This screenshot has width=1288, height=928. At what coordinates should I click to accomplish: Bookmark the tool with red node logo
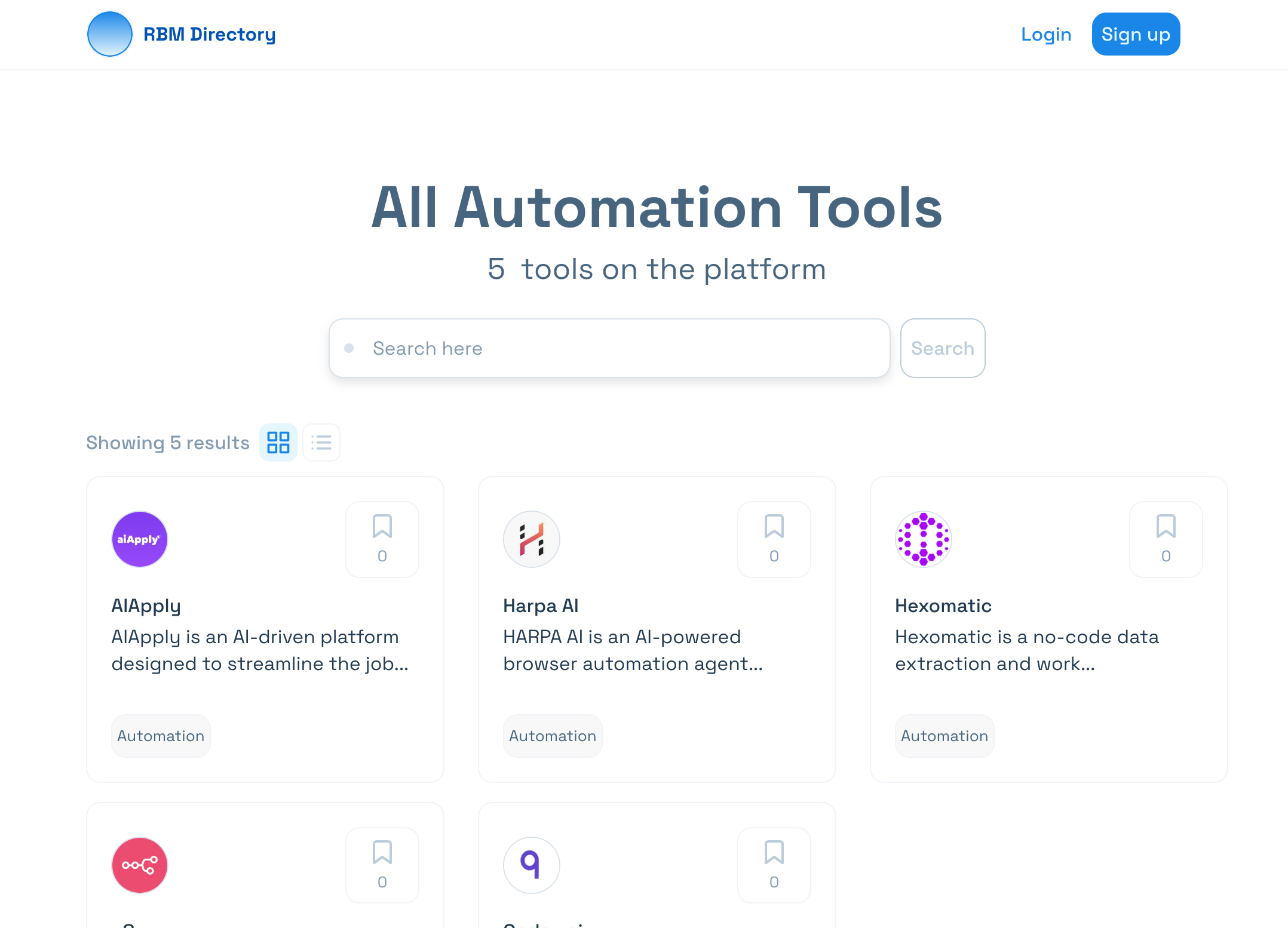point(382,865)
